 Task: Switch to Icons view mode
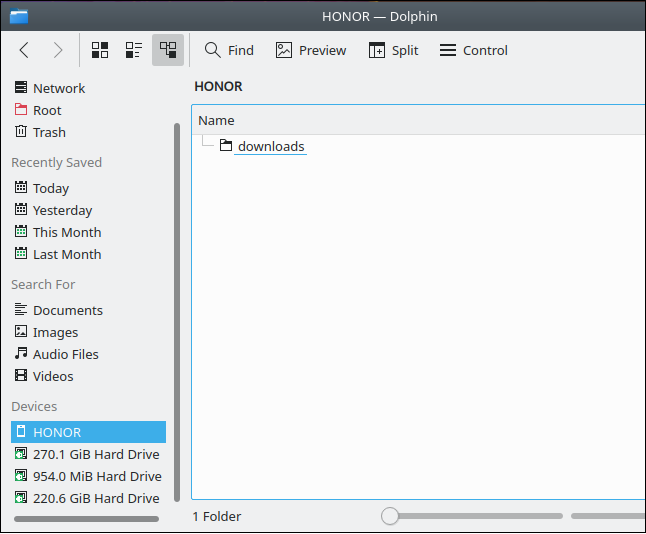[x=100, y=50]
